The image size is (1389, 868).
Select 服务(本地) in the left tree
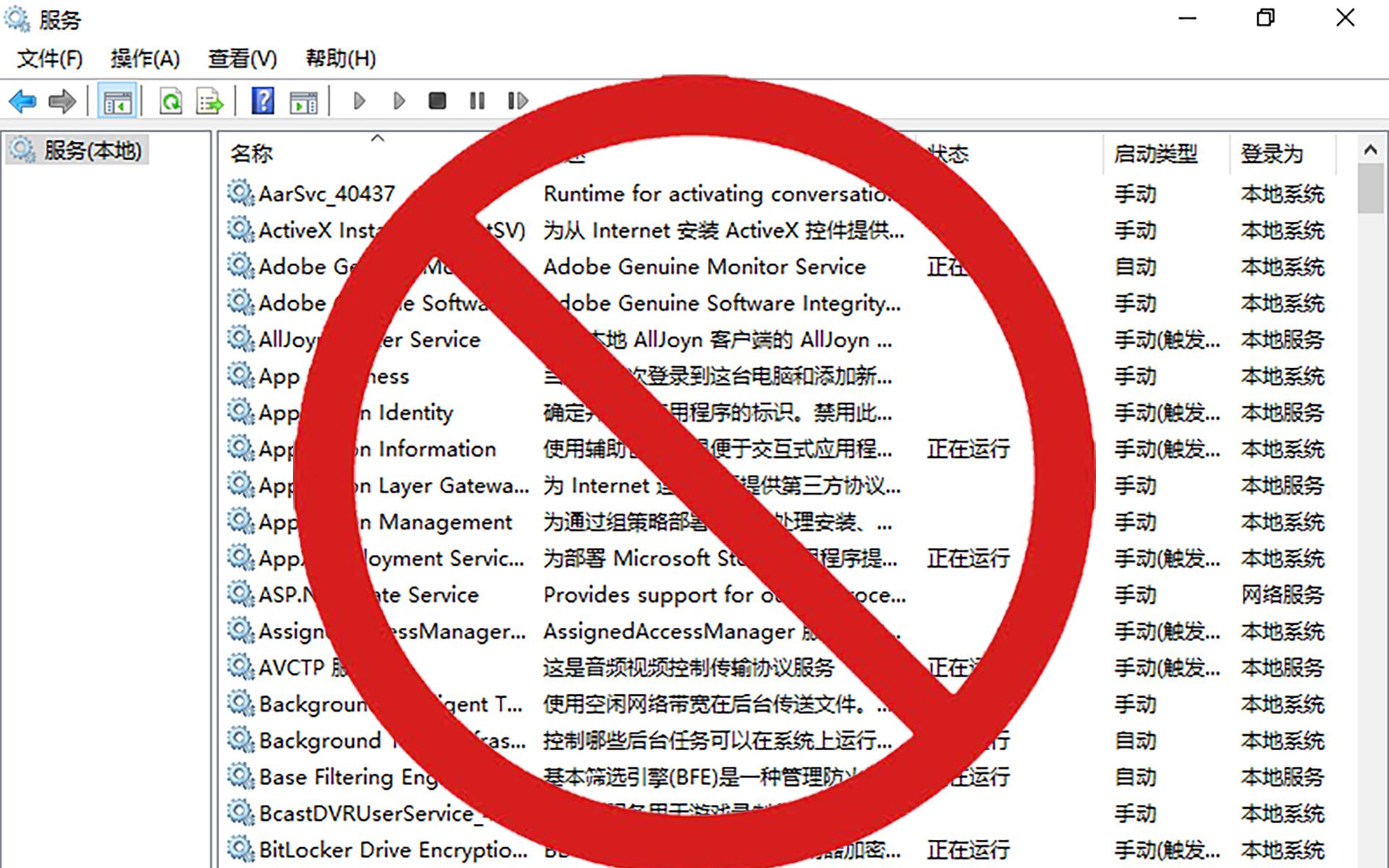coord(93,150)
